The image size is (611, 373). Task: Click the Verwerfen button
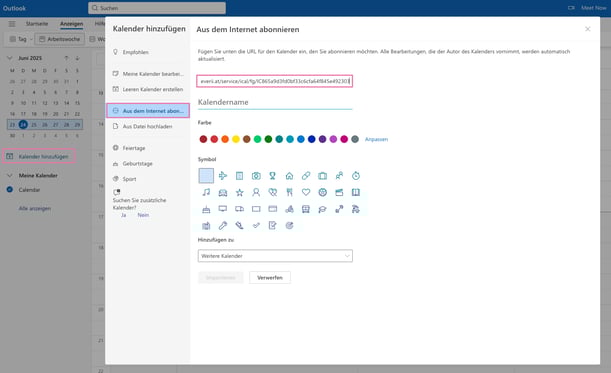[x=270, y=278]
